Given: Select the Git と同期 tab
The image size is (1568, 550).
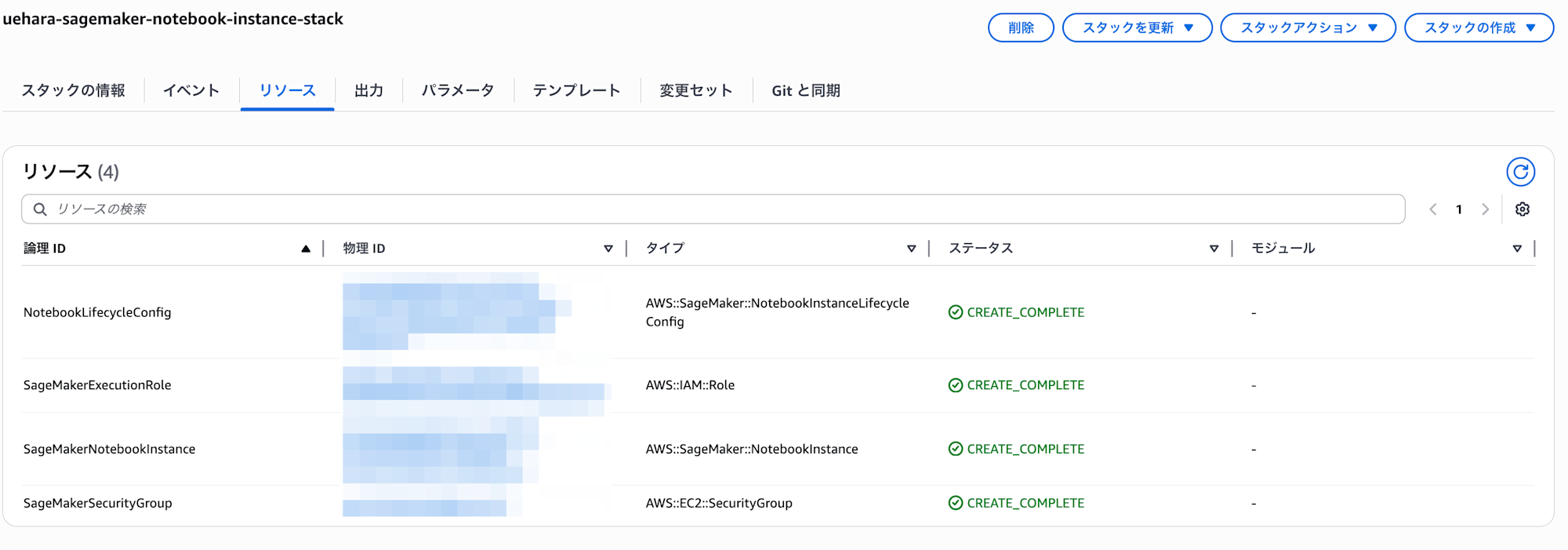Looking at the screenshot, I should point(805,91).
